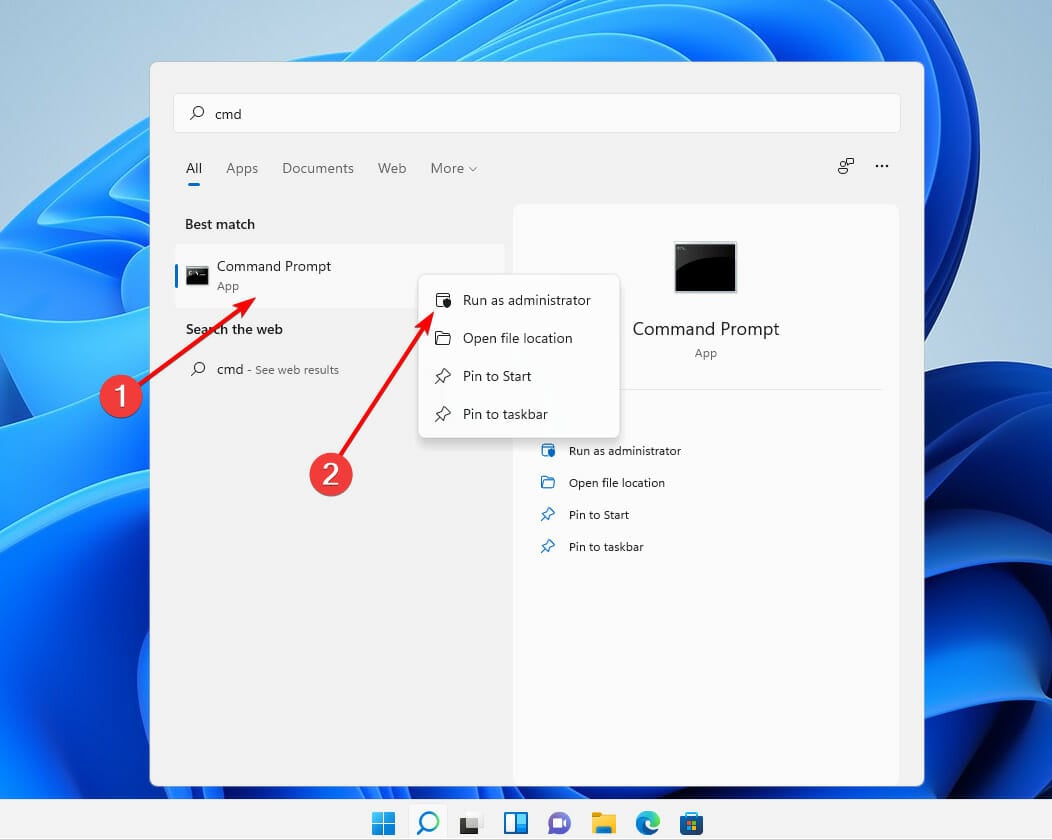Launch File Explorer from taskbar
The width and height of the screenshot is (1052, 840).
click(x=604, y=823)
